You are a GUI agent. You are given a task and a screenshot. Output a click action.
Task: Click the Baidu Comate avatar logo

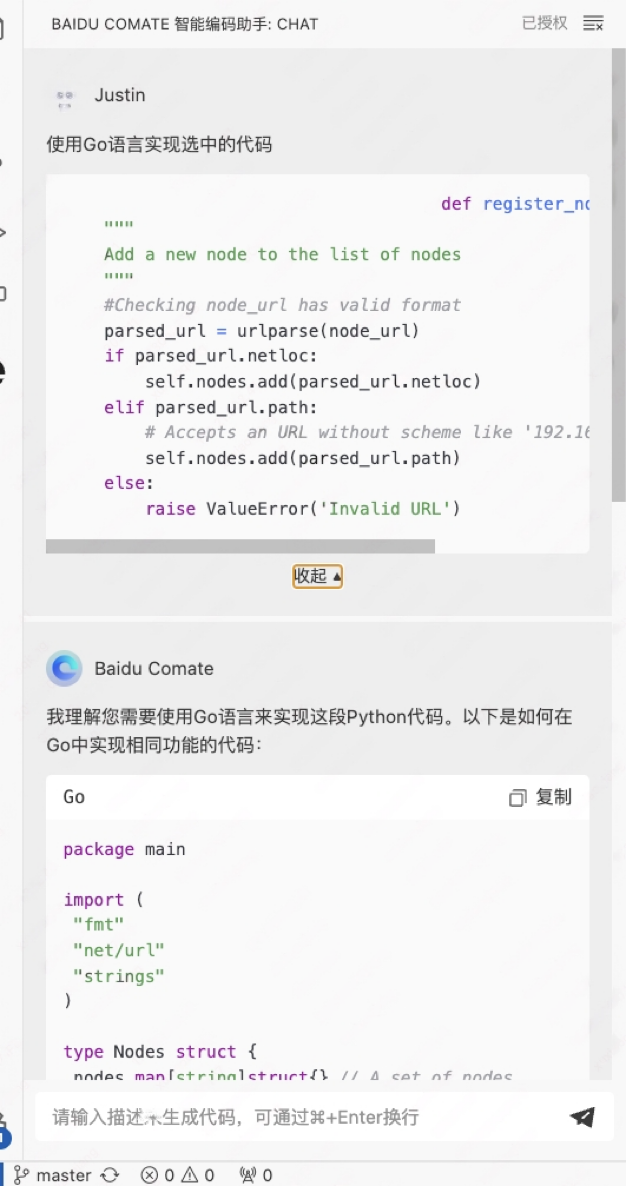64,668
